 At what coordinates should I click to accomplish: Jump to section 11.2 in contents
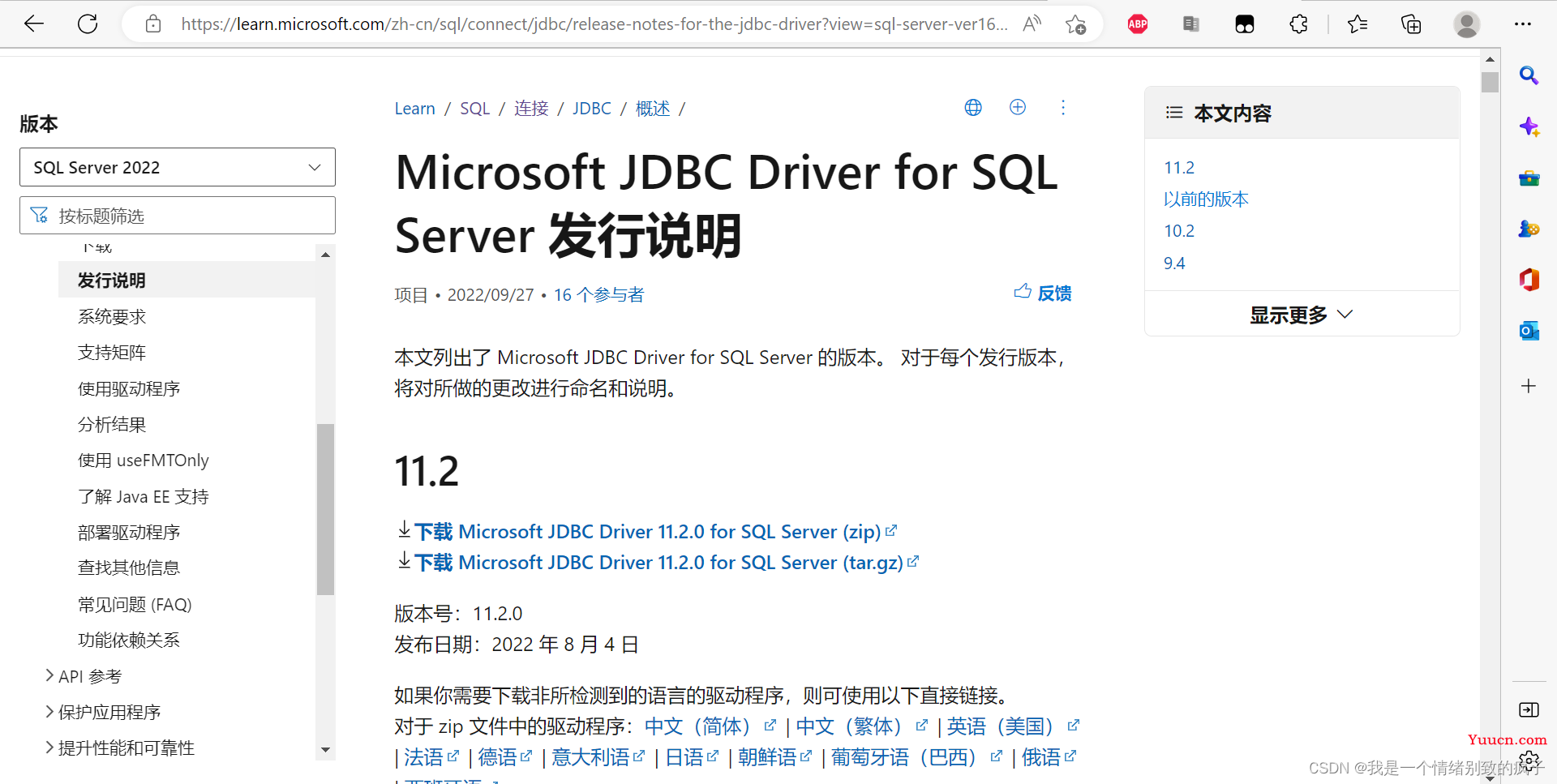pyautogui.click(x=1179, y=168)
